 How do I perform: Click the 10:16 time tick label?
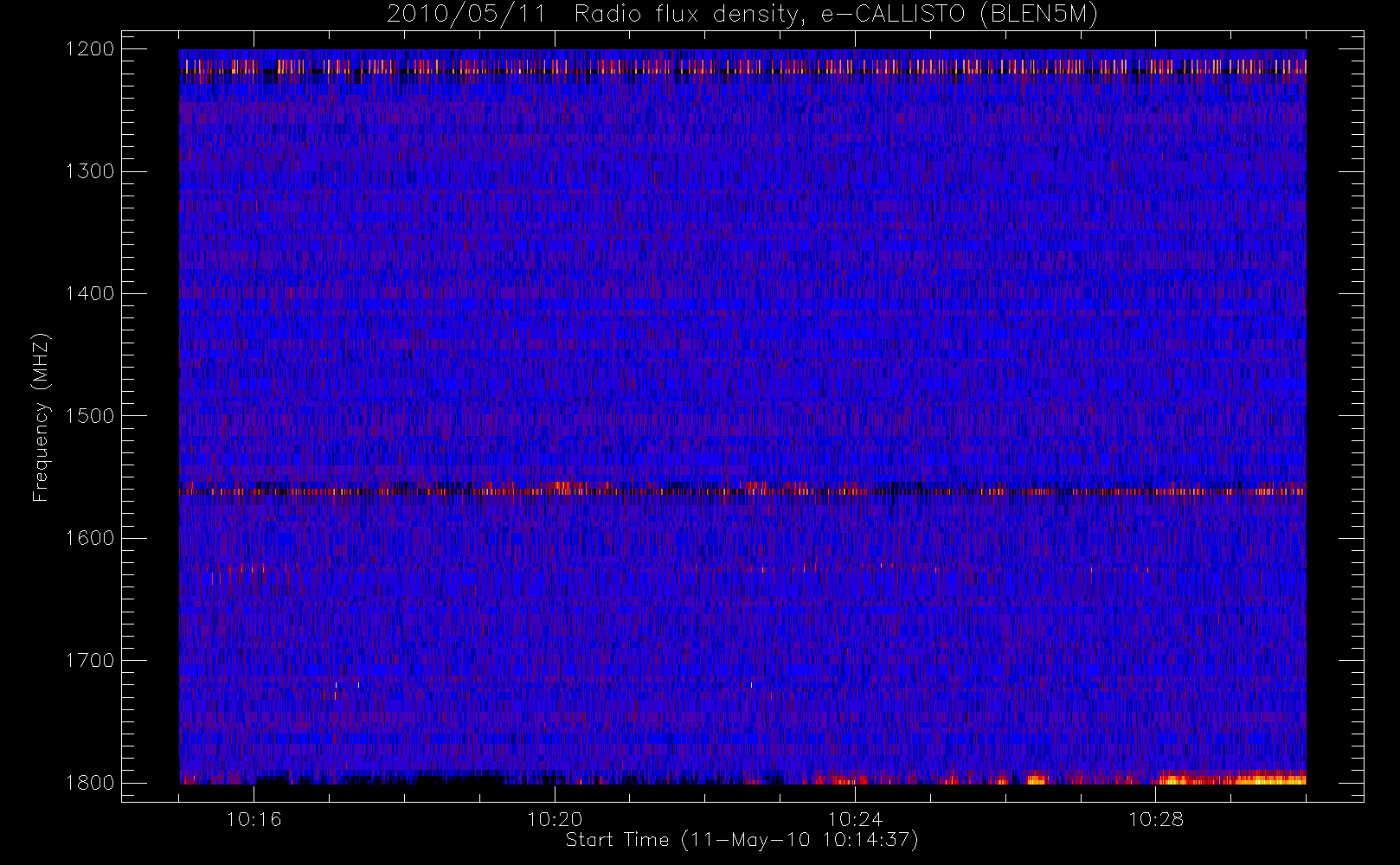(254, 819)
